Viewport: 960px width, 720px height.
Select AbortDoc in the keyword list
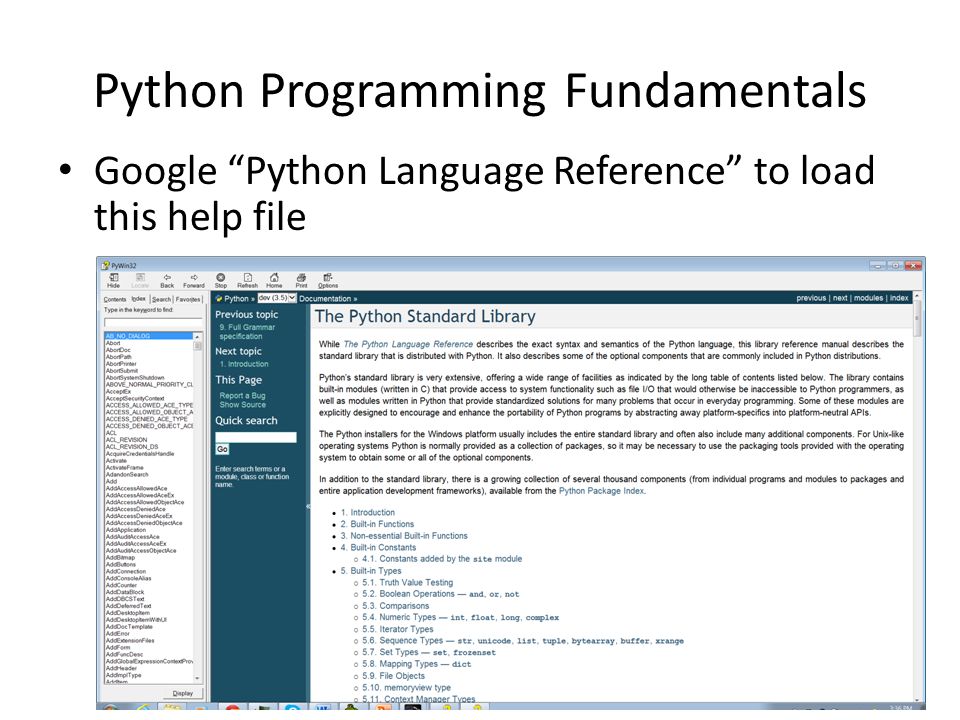click(x=118, y=350)
